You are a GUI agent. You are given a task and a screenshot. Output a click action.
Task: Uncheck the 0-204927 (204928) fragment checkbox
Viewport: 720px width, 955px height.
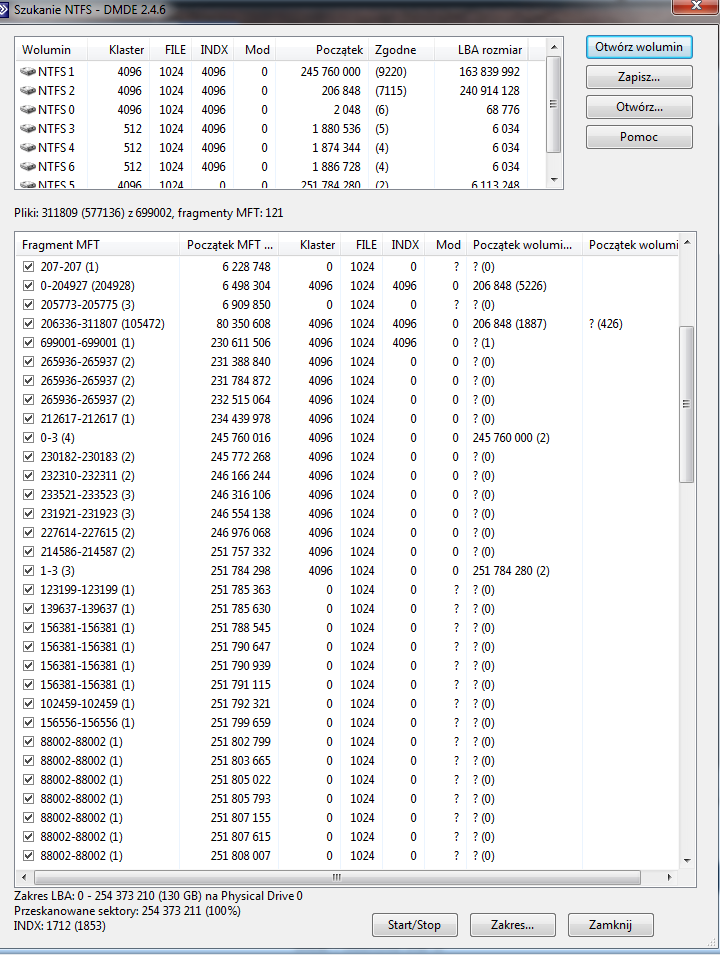[x=28, y=286]
